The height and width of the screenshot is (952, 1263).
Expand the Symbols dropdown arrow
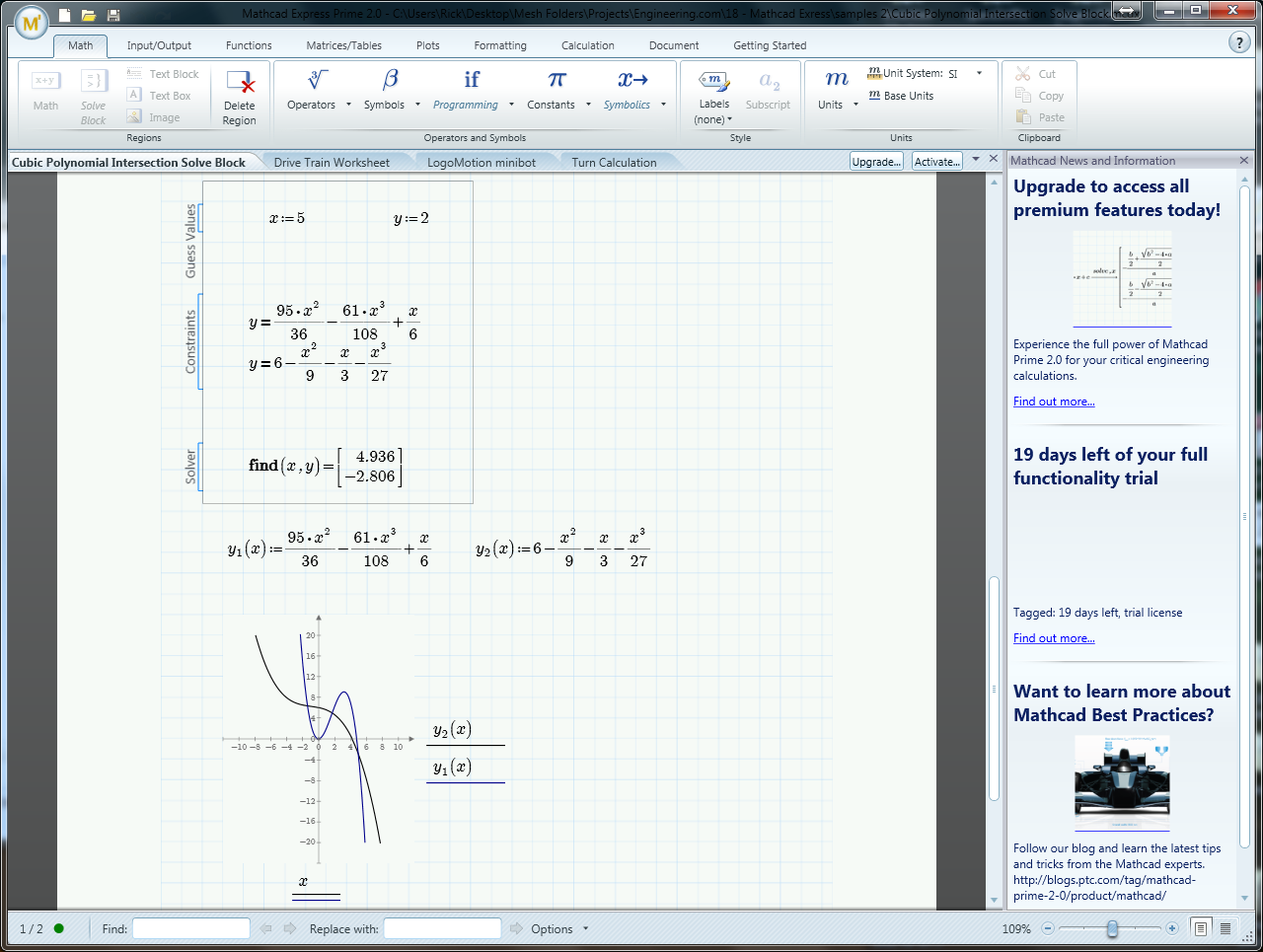[x=417, y=105]
